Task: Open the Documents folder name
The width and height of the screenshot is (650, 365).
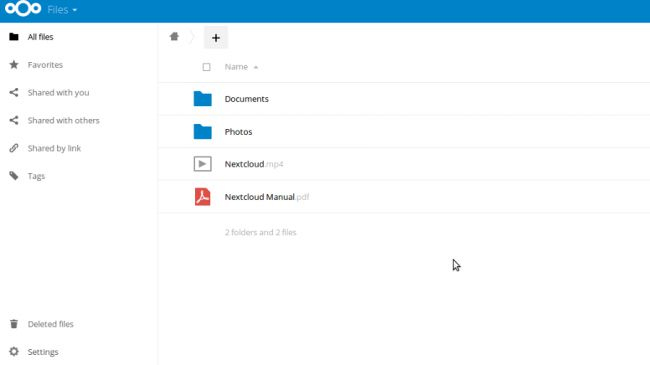Action: (x=247, y=99)
